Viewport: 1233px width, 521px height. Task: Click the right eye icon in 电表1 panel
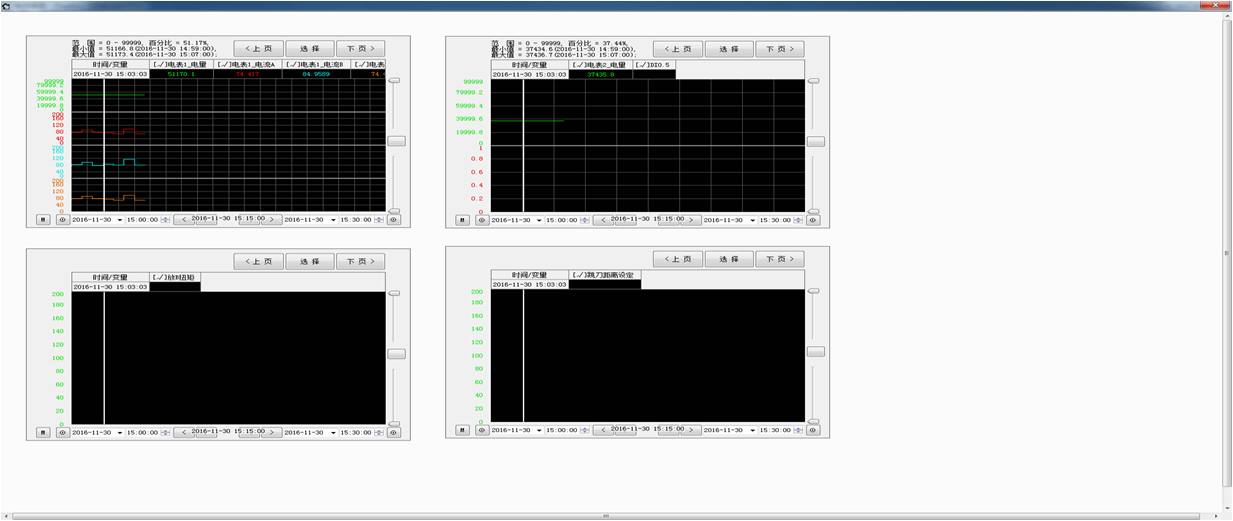point(394,220)
